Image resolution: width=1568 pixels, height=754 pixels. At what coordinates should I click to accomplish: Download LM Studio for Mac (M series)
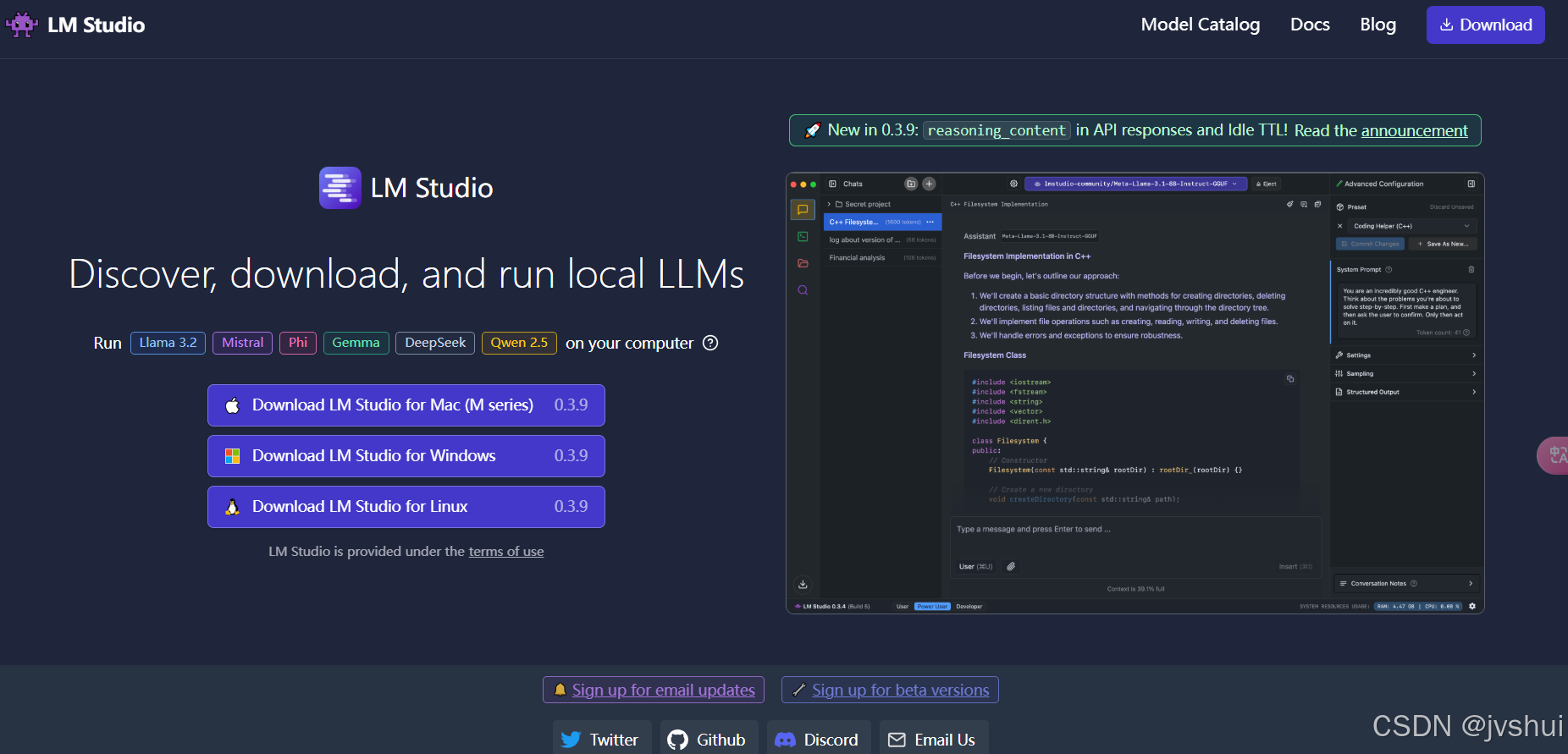[x=406, y=405]
